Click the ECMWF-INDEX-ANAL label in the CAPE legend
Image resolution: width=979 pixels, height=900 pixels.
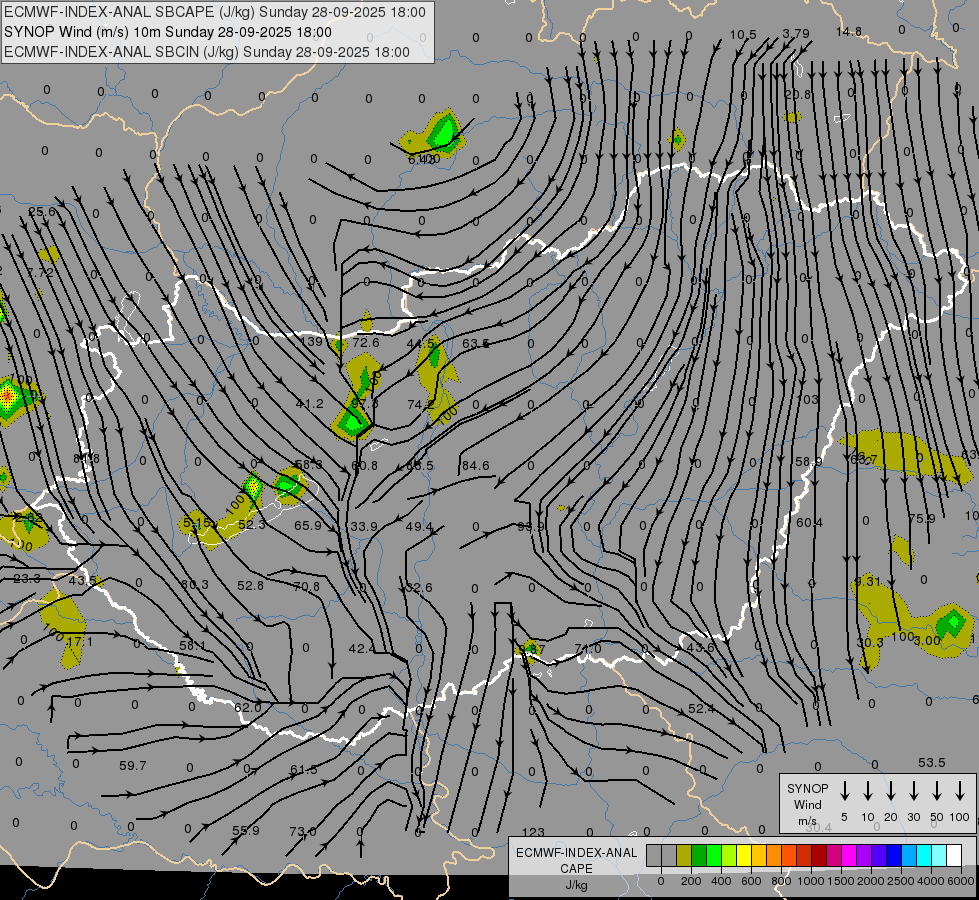click(576, 853)
